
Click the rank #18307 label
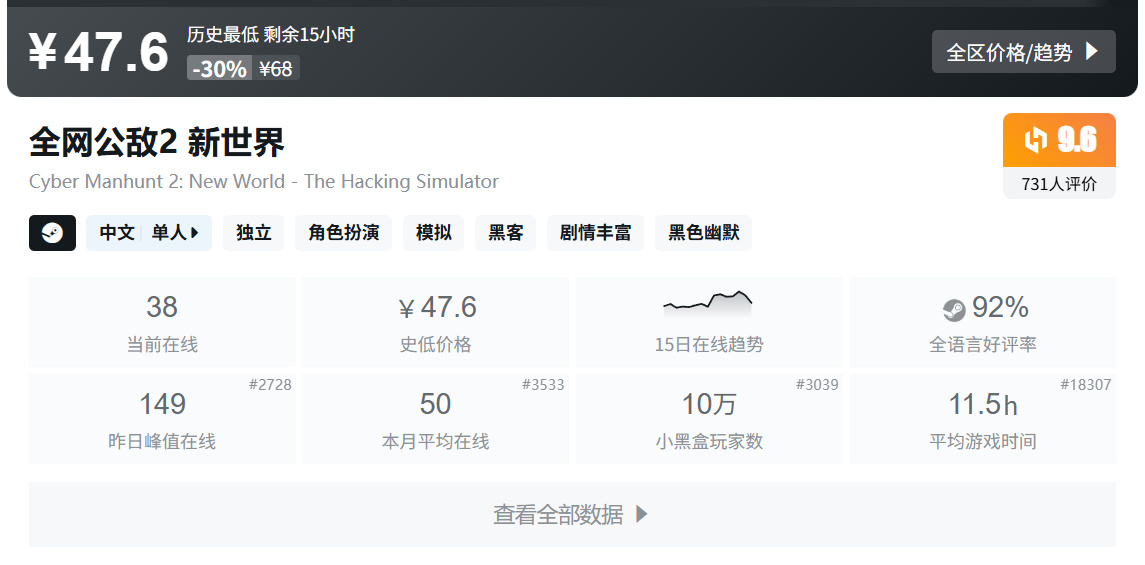pyautogui.click(x=1086, y=385)
